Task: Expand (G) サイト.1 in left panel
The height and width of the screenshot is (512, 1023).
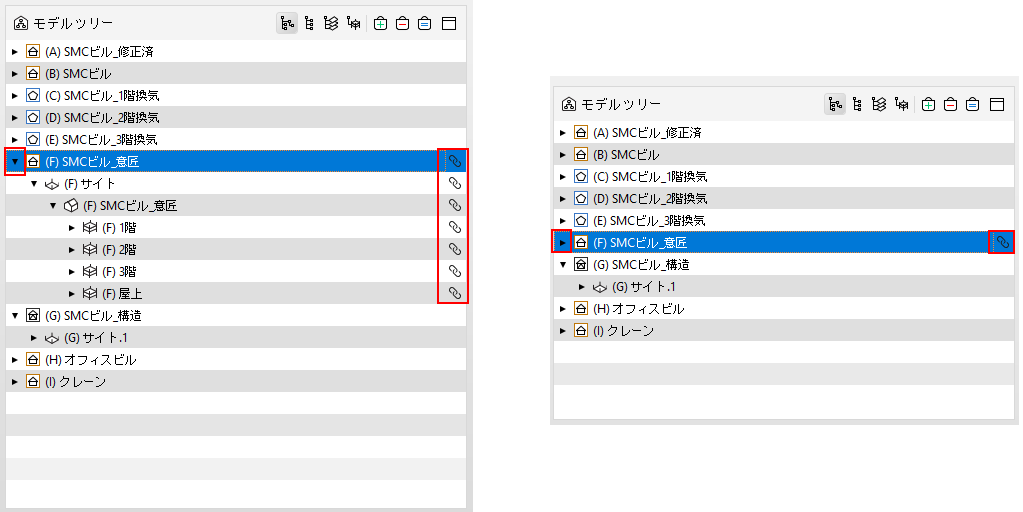Action: coord(34,338)
